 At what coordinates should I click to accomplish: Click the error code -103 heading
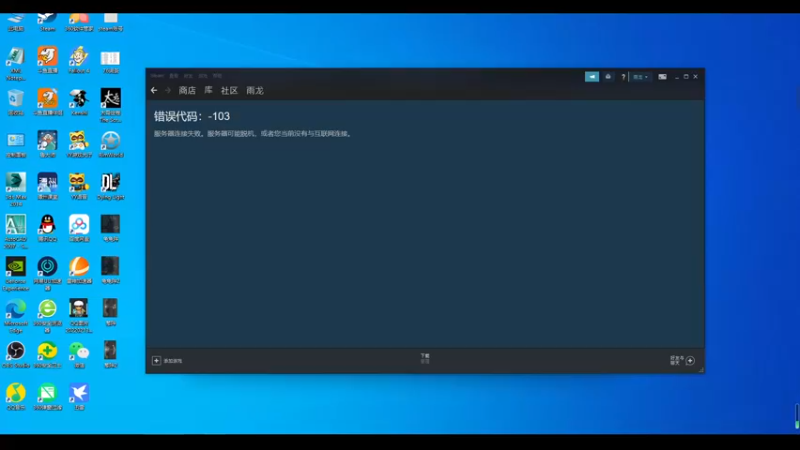tap(192, 116)
